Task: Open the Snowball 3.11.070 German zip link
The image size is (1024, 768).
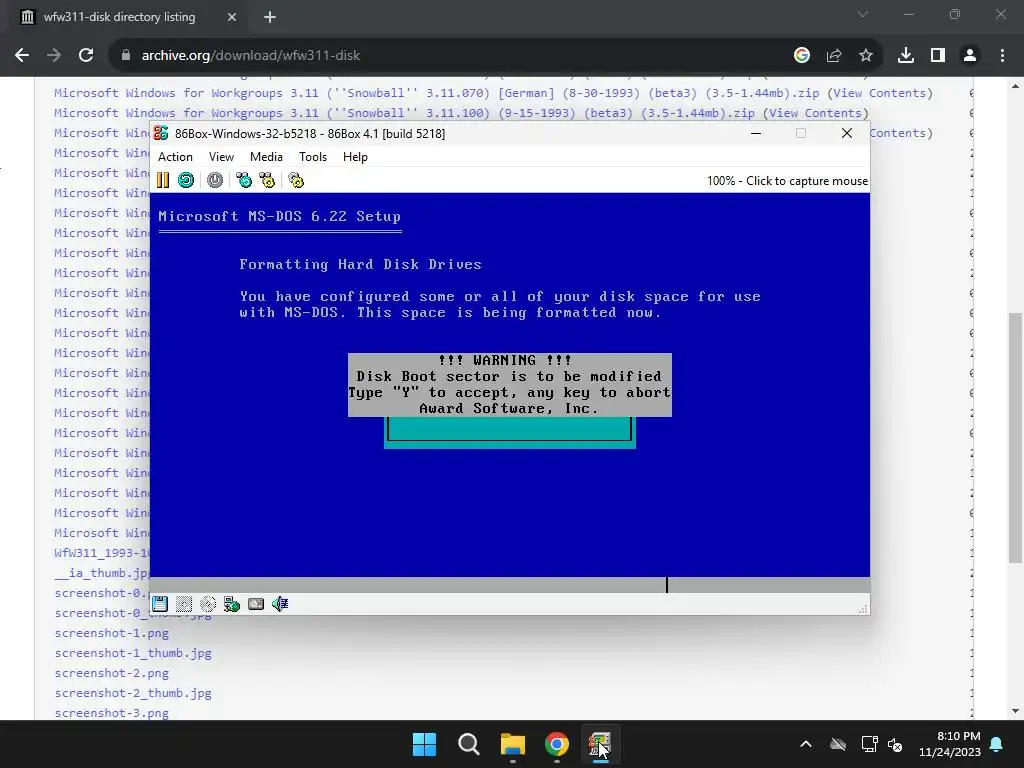Action: pos(436,93)
